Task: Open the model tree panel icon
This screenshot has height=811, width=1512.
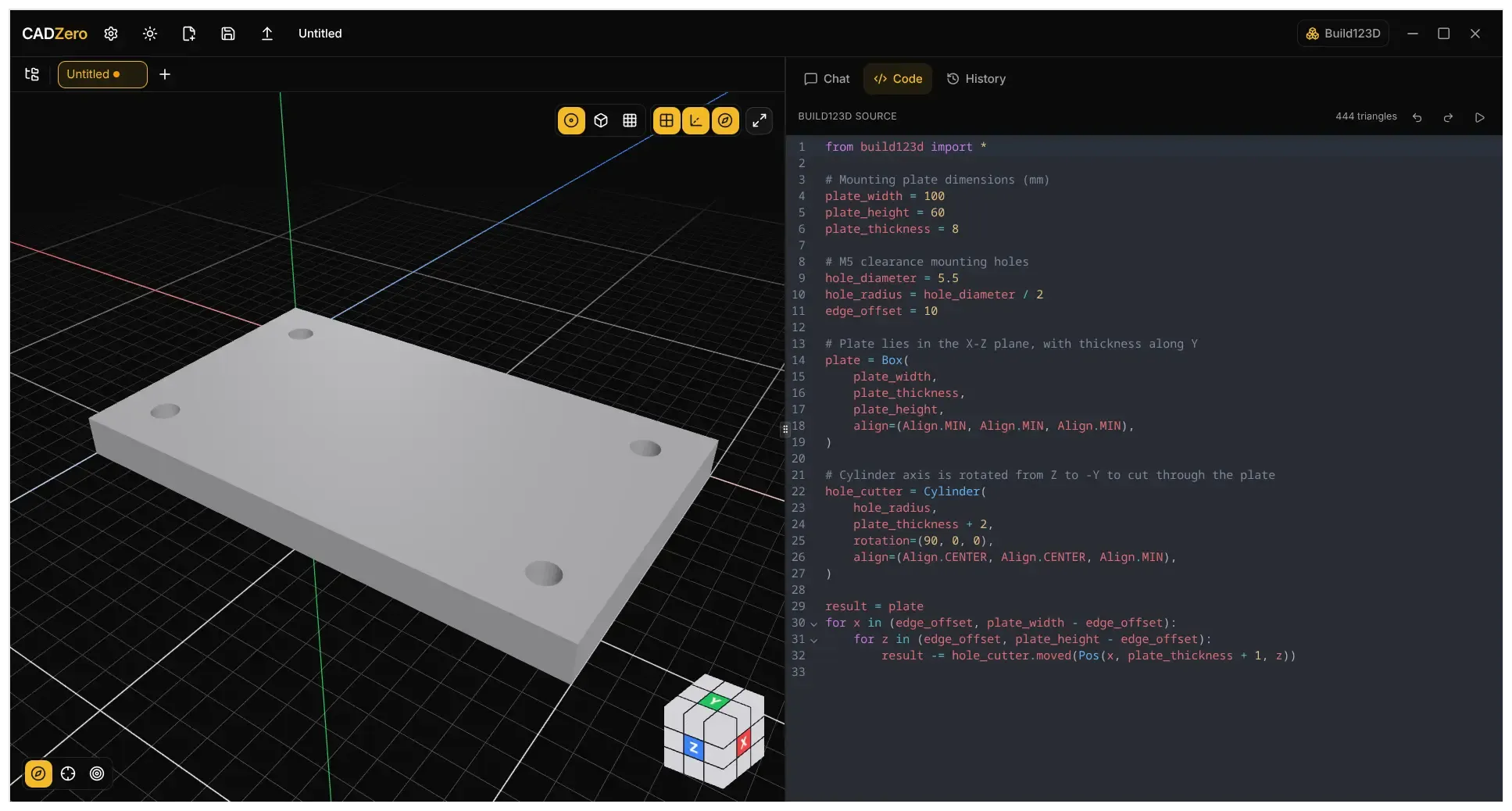Action: coord(32,74)
